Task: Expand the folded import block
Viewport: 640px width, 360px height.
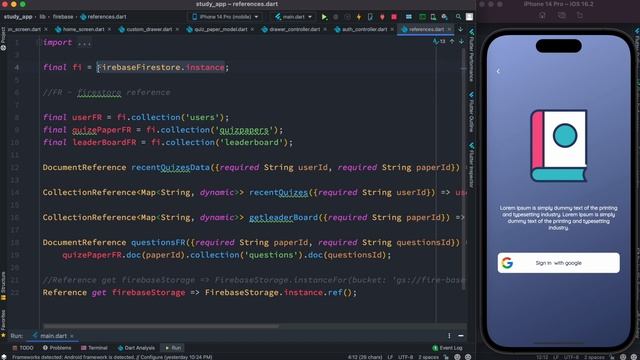Action: [84, 42]
